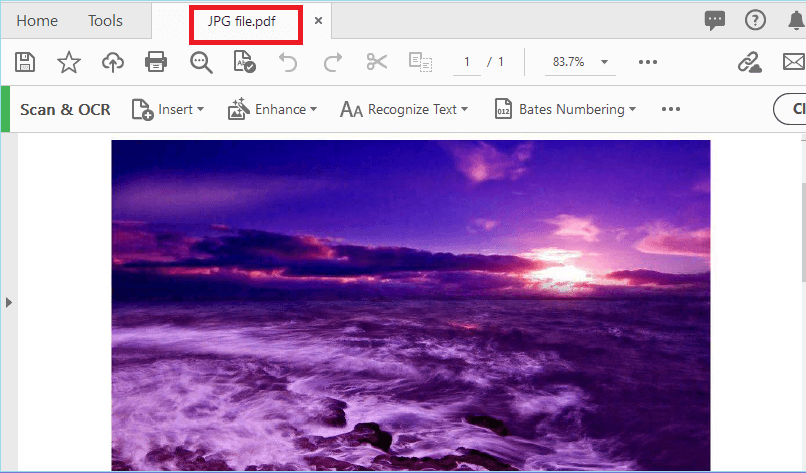This screenshot has height=473, width=806.
Task: Click the current page number field
Action: [467, 62]
